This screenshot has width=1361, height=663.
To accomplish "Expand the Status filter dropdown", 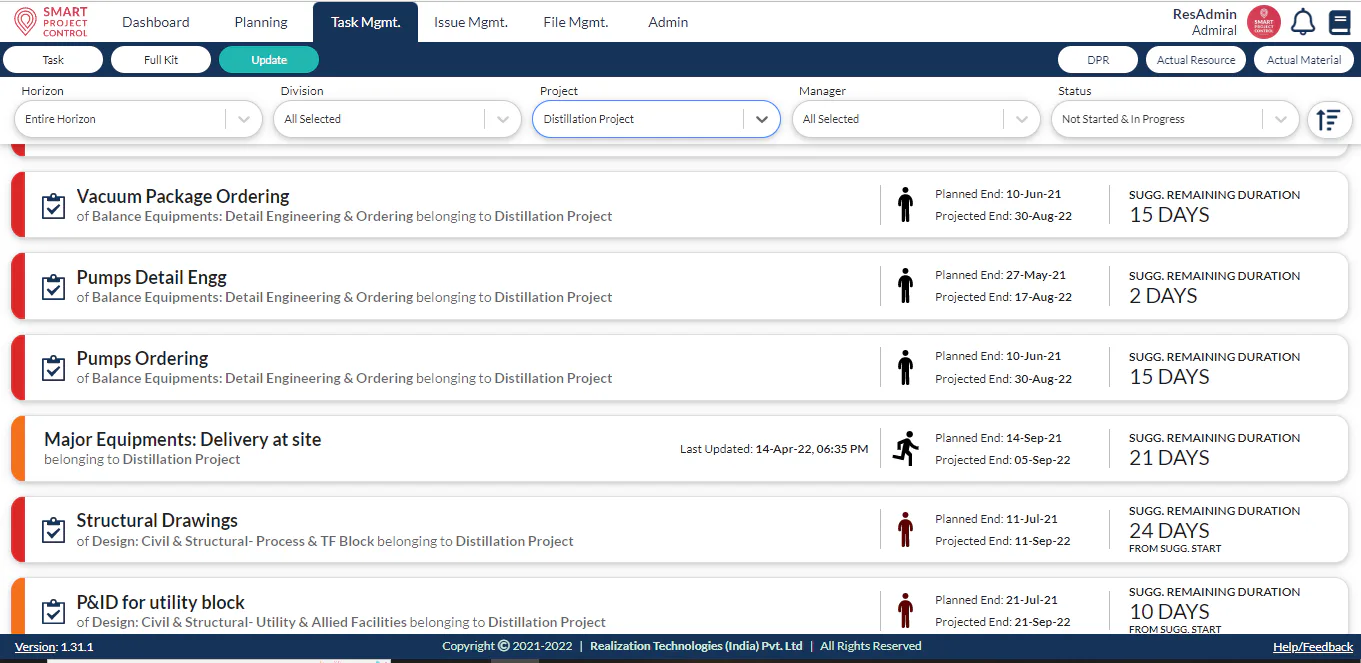I will point(1280,119).
